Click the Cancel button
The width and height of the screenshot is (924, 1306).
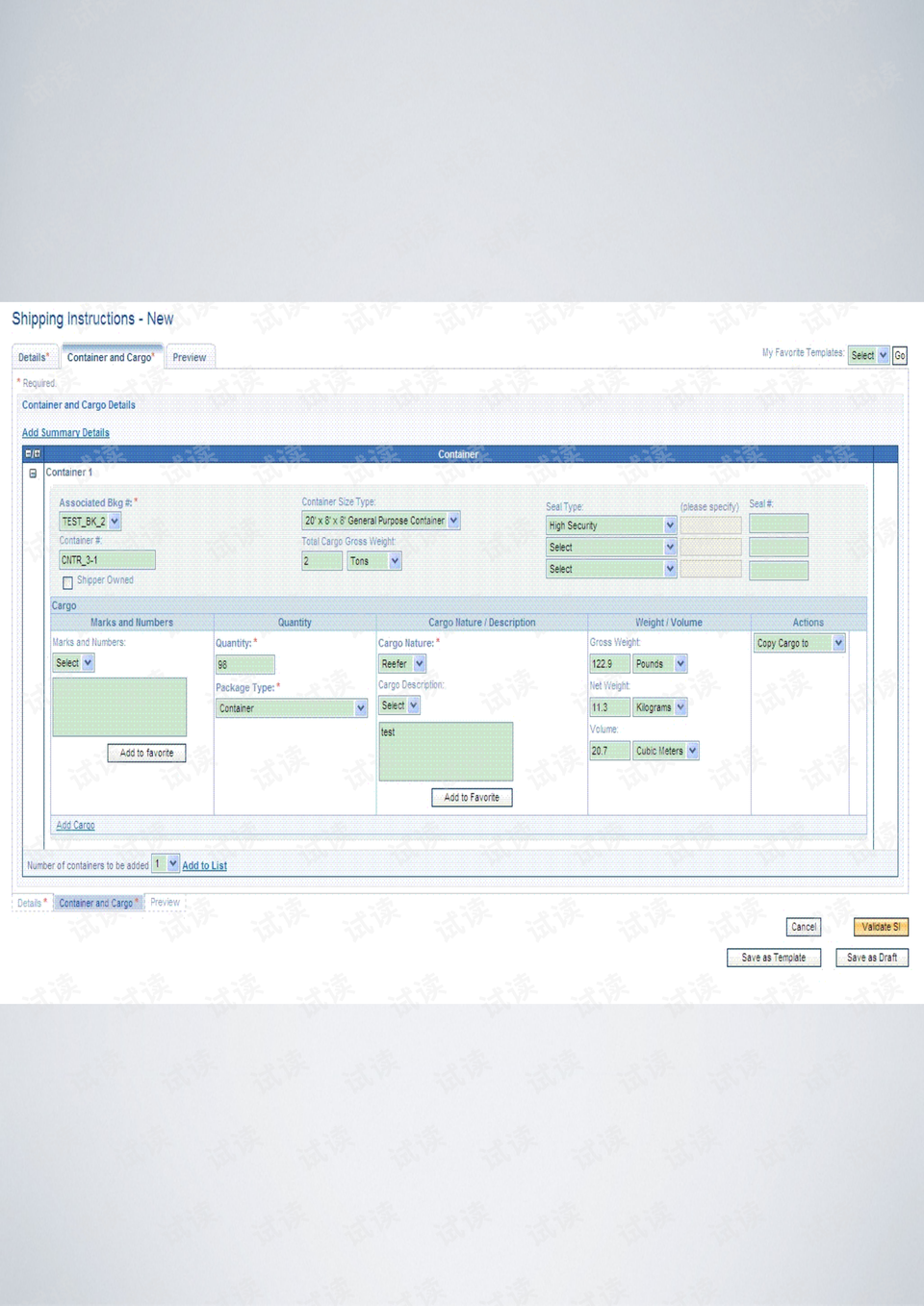click(803, 927)
